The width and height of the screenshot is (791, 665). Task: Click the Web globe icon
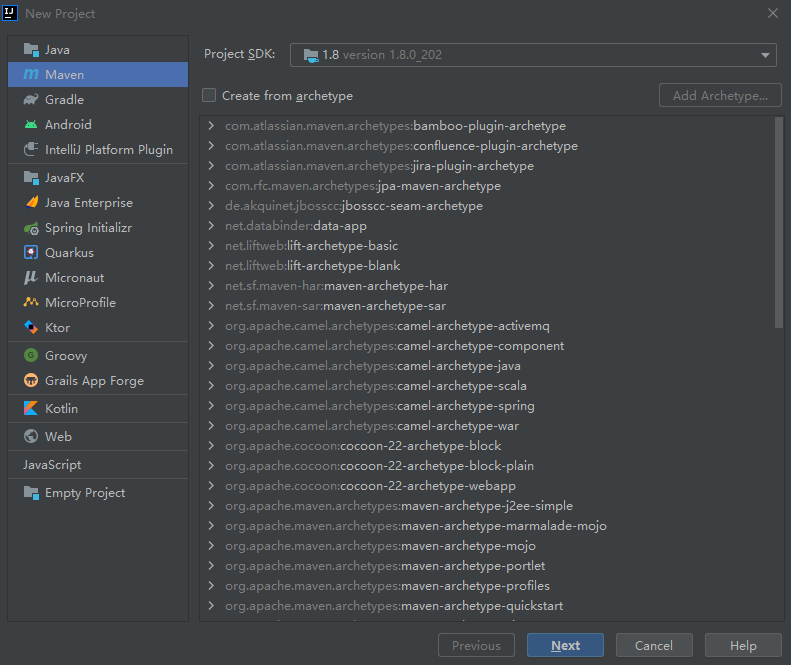[x=31, y=436]
